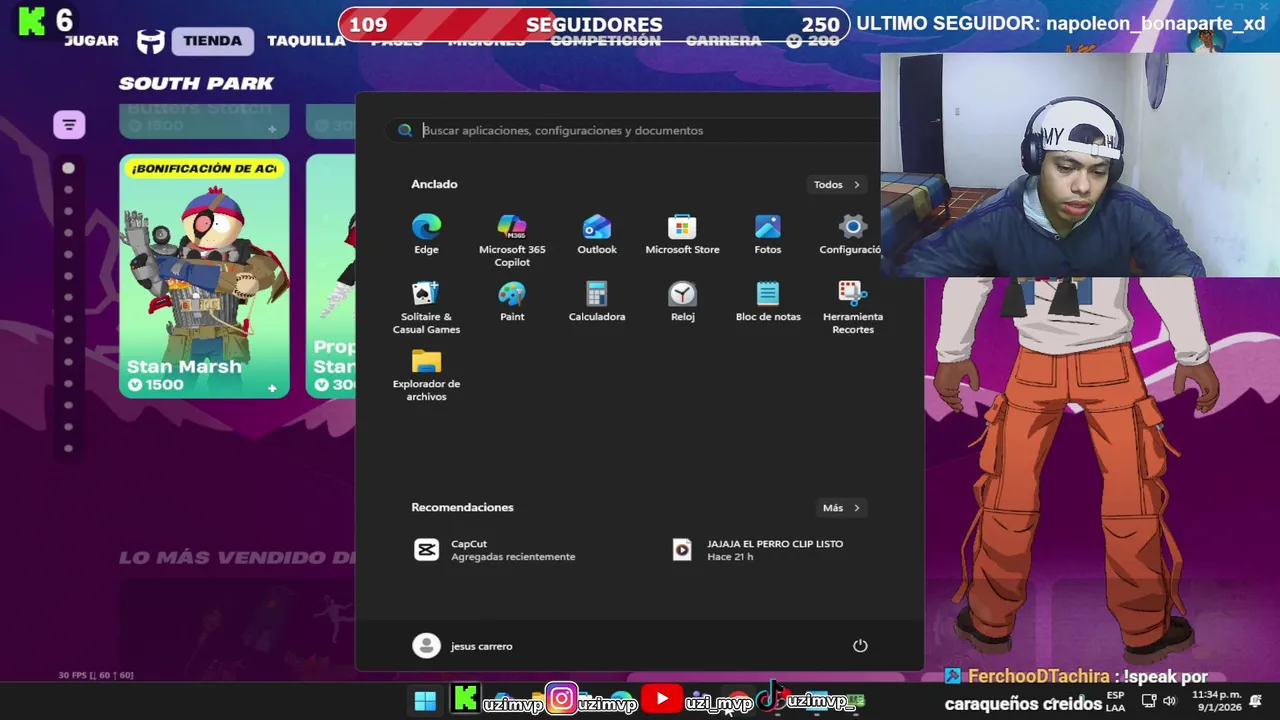Viewport: 1280px width, 720px height.
Task: Open the Paint app
Action: (512, 302)
